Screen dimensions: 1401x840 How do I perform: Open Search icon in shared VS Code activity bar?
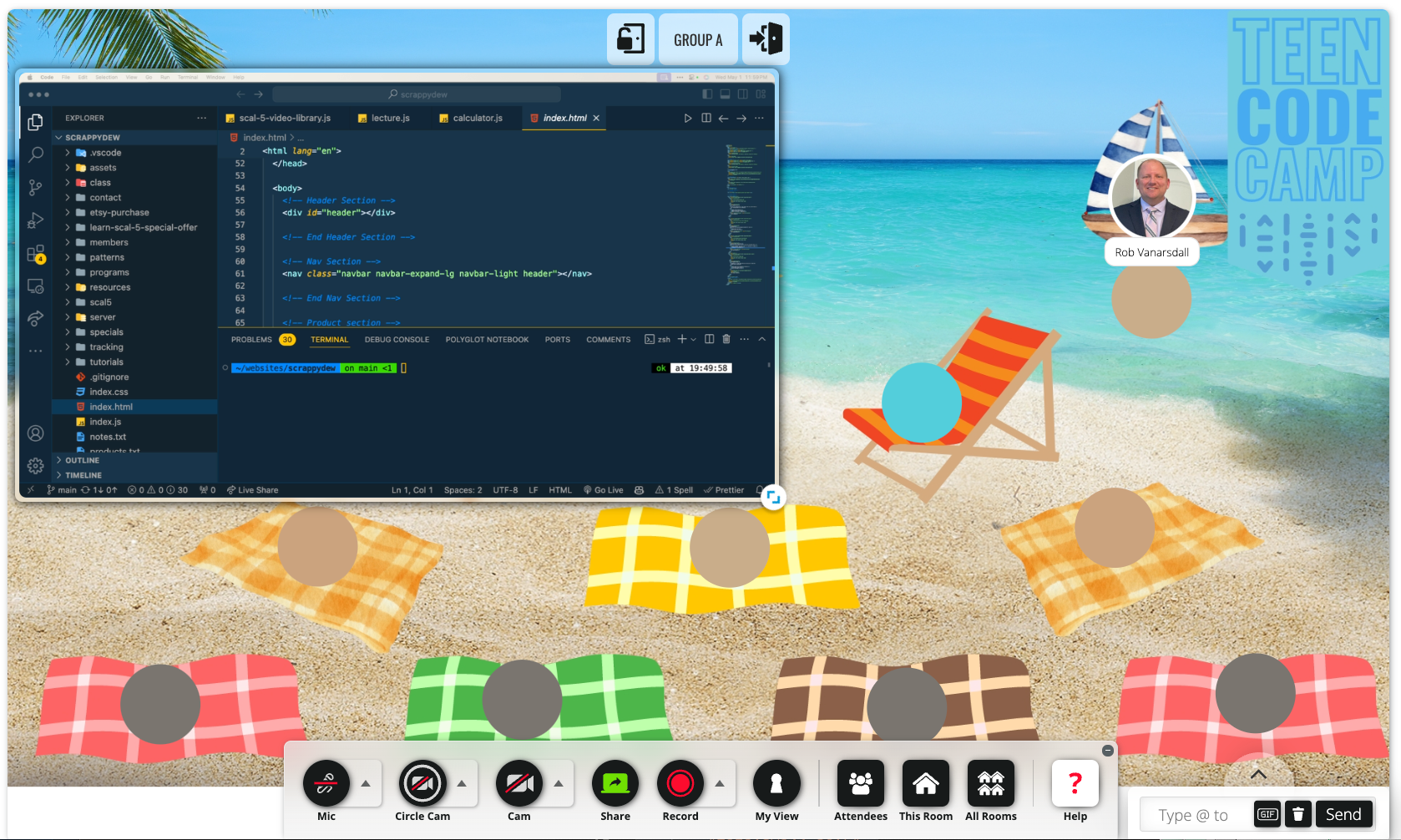(35, 155)
